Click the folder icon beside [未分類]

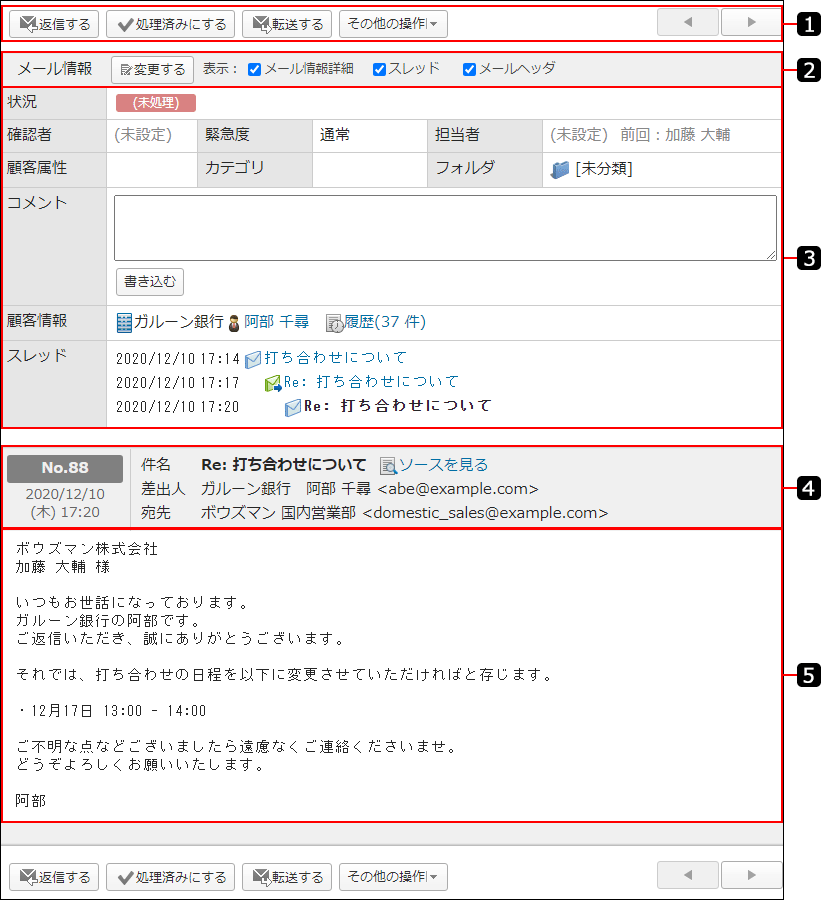tap(560, 169)
